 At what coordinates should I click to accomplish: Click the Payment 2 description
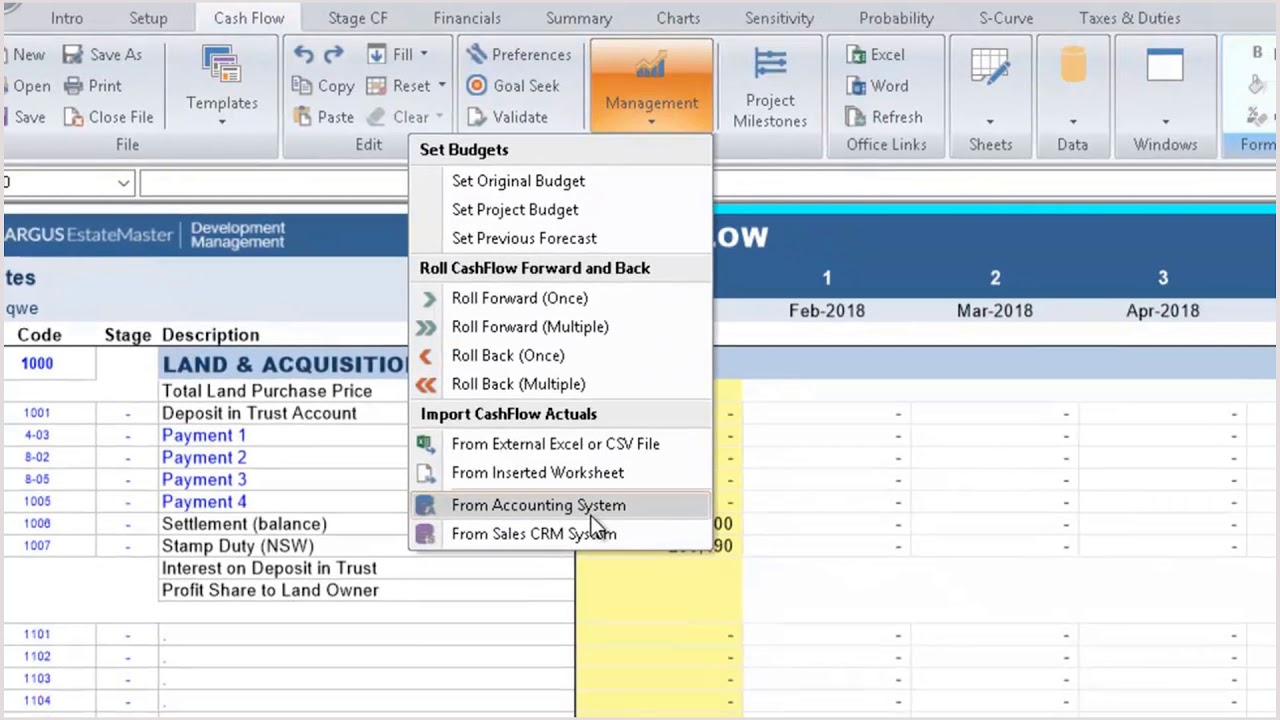point(204,457)
